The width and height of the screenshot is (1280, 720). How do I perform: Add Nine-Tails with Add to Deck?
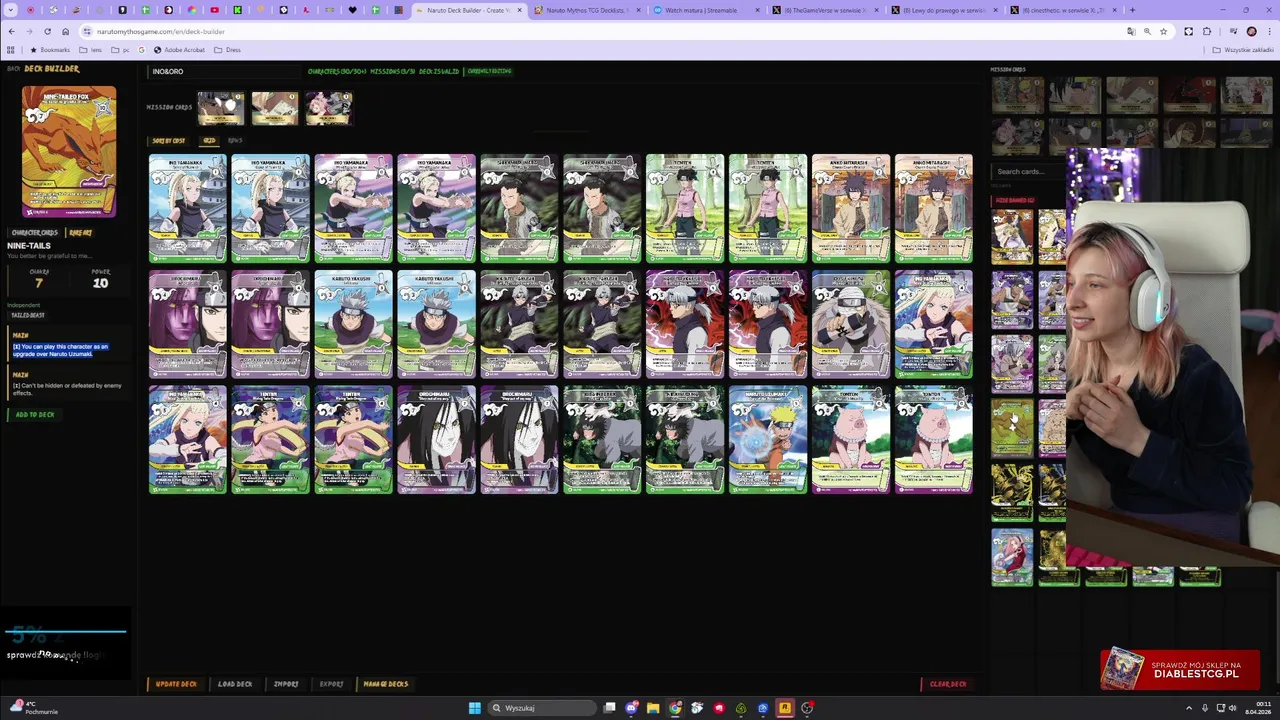coord(34,414)
